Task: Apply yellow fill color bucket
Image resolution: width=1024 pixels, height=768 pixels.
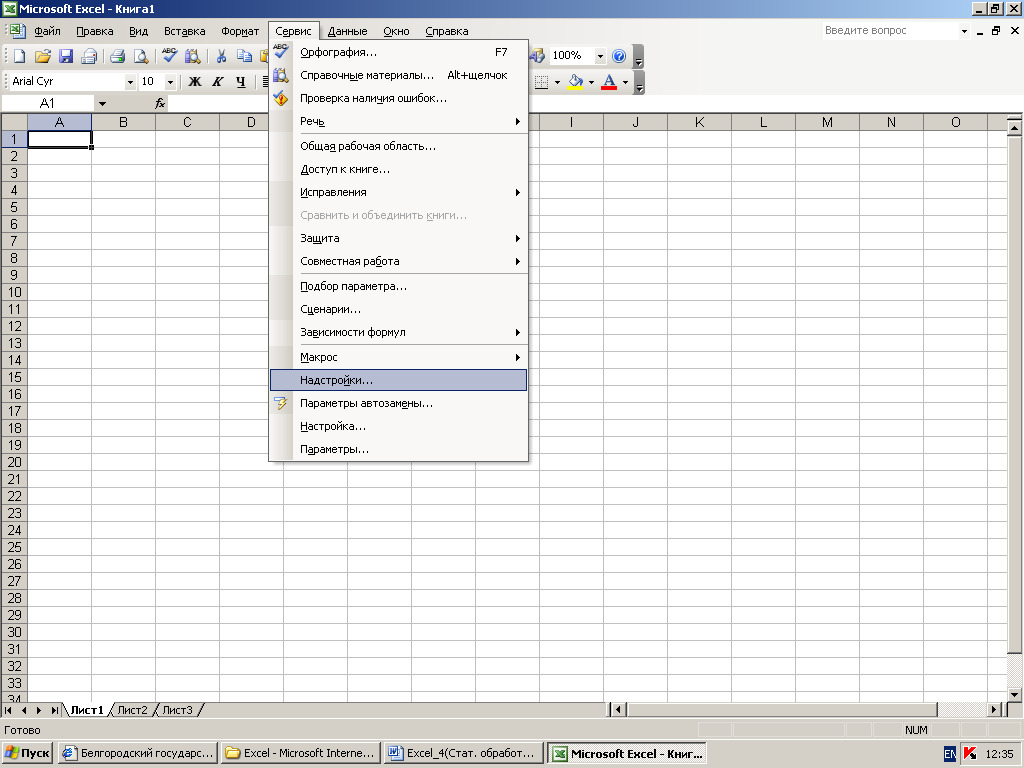Action: point(575,82)
